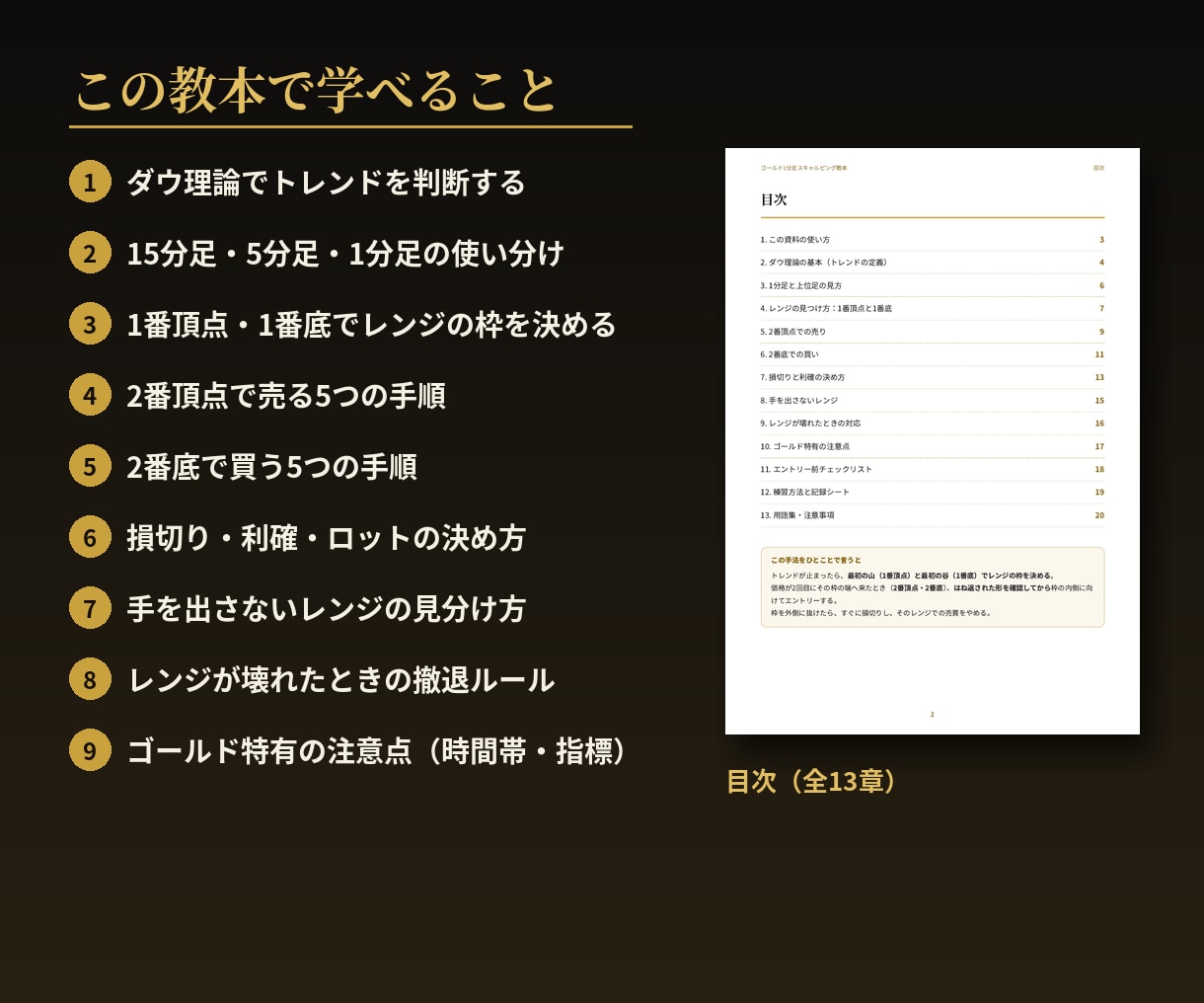
Task: Click the gold number 8 circle
Action: [90, 679]
